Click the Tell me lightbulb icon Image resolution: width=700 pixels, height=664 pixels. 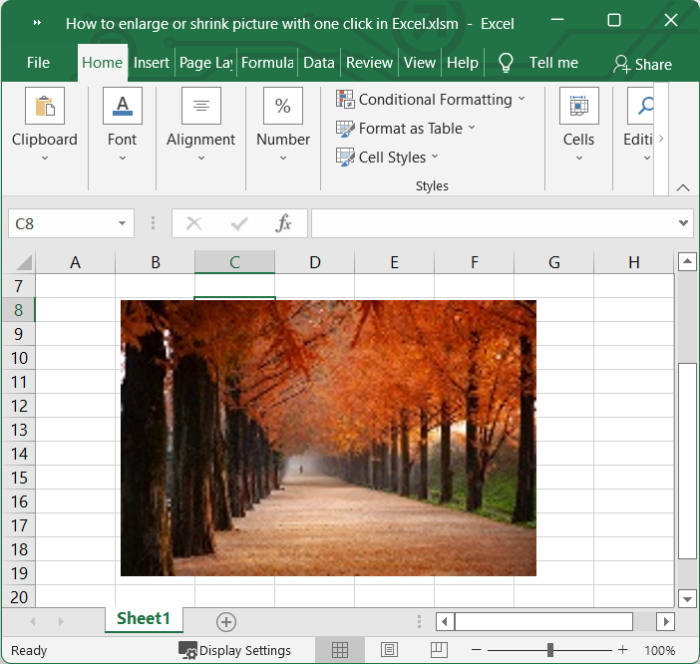506,63
